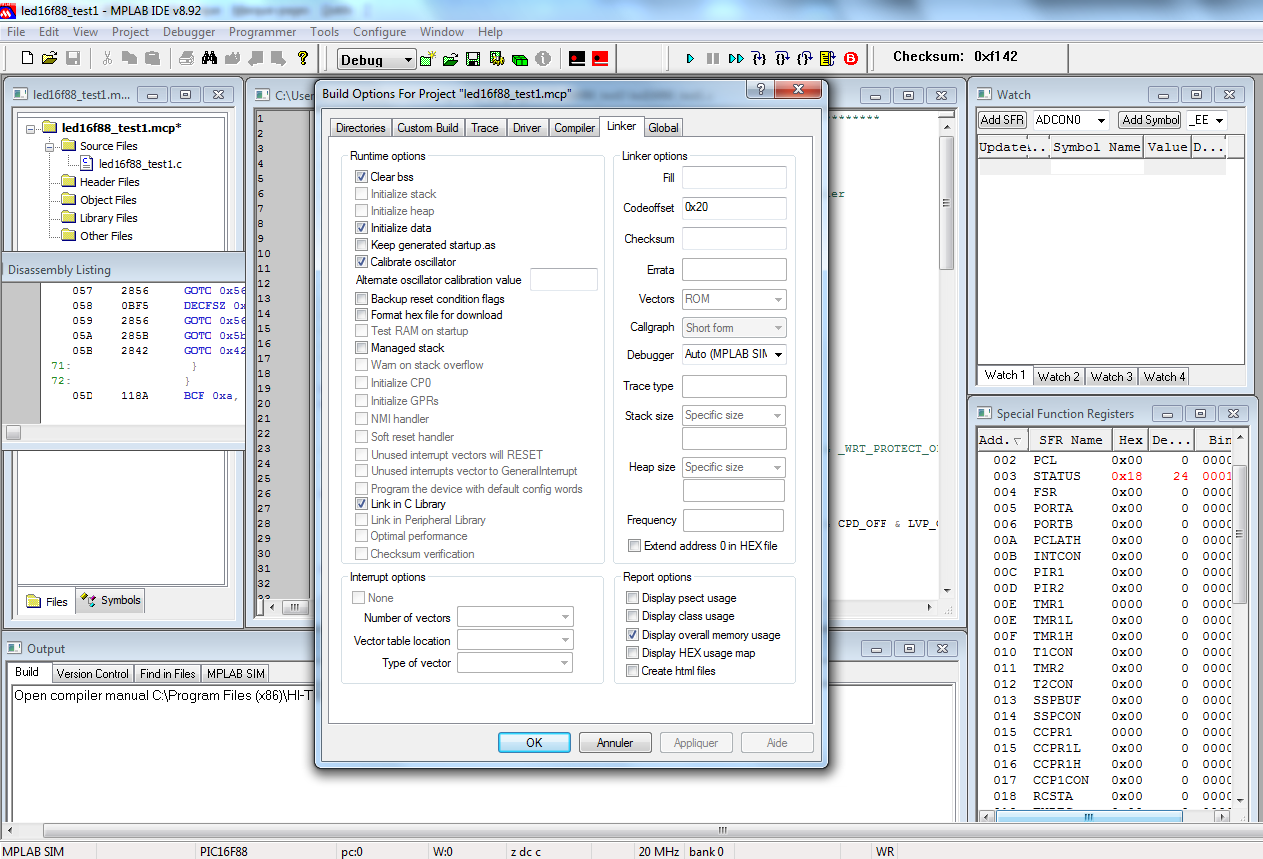
Task: Click the Step Into braces icon
Action: coord(760,59)
